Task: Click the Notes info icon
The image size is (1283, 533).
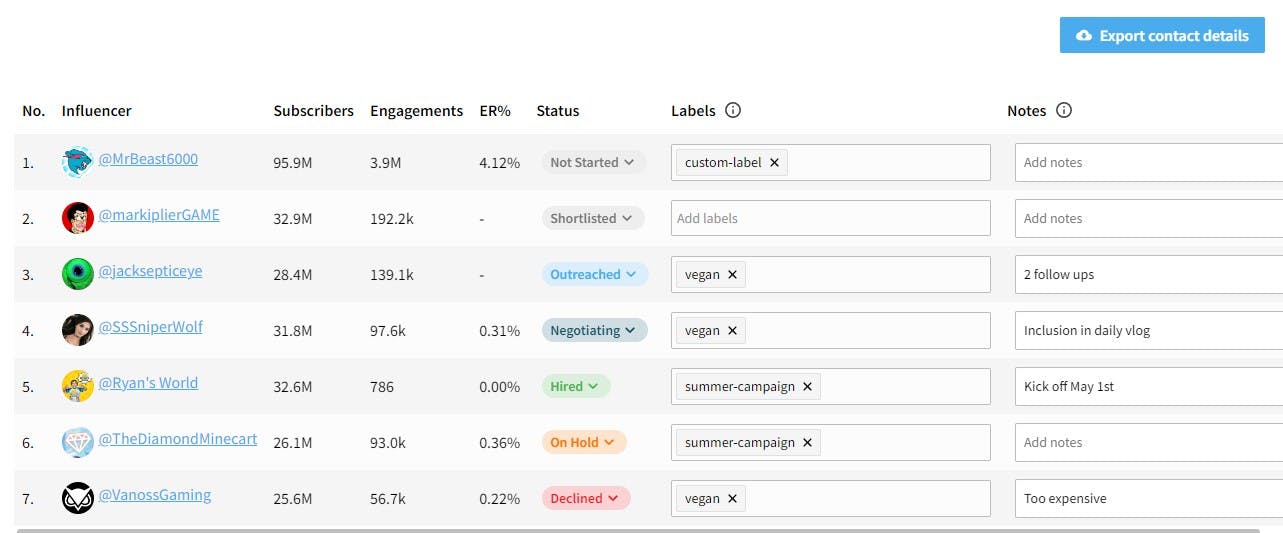Action: tap(1064, 111)
